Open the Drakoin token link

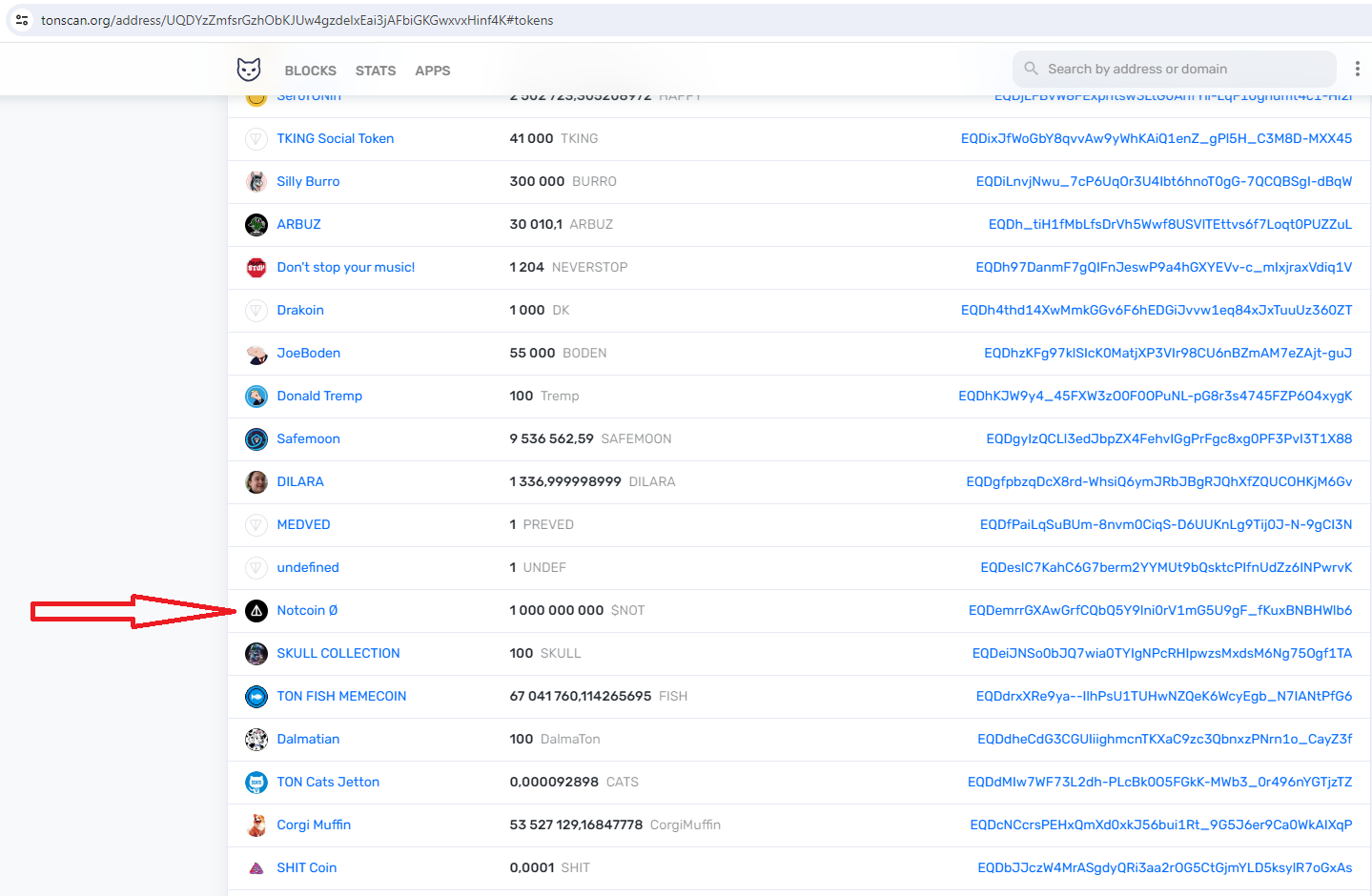300,310
